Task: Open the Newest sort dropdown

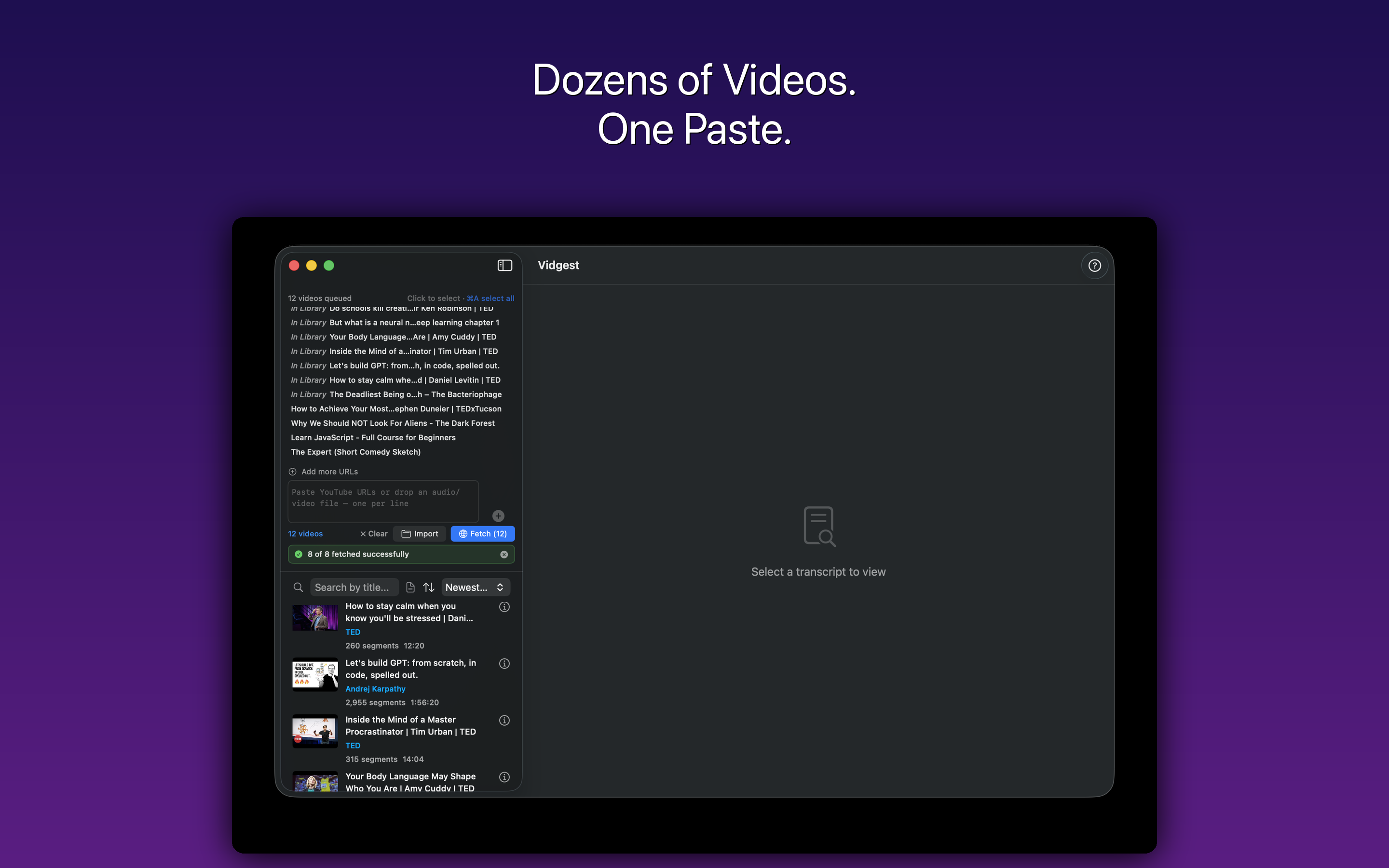Action: click(x=475, y=587)
